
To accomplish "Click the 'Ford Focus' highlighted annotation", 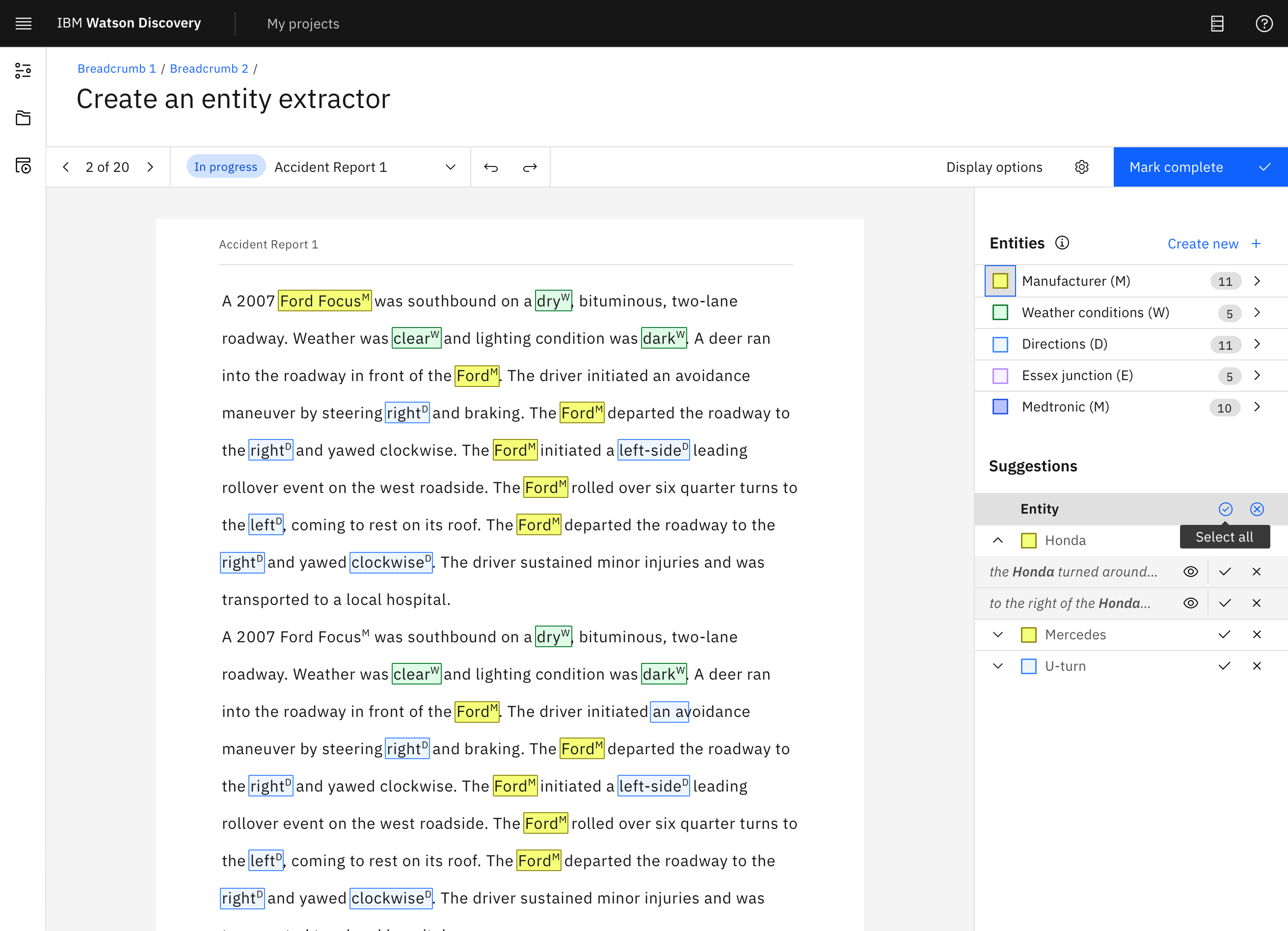I will tap(324, 301).
